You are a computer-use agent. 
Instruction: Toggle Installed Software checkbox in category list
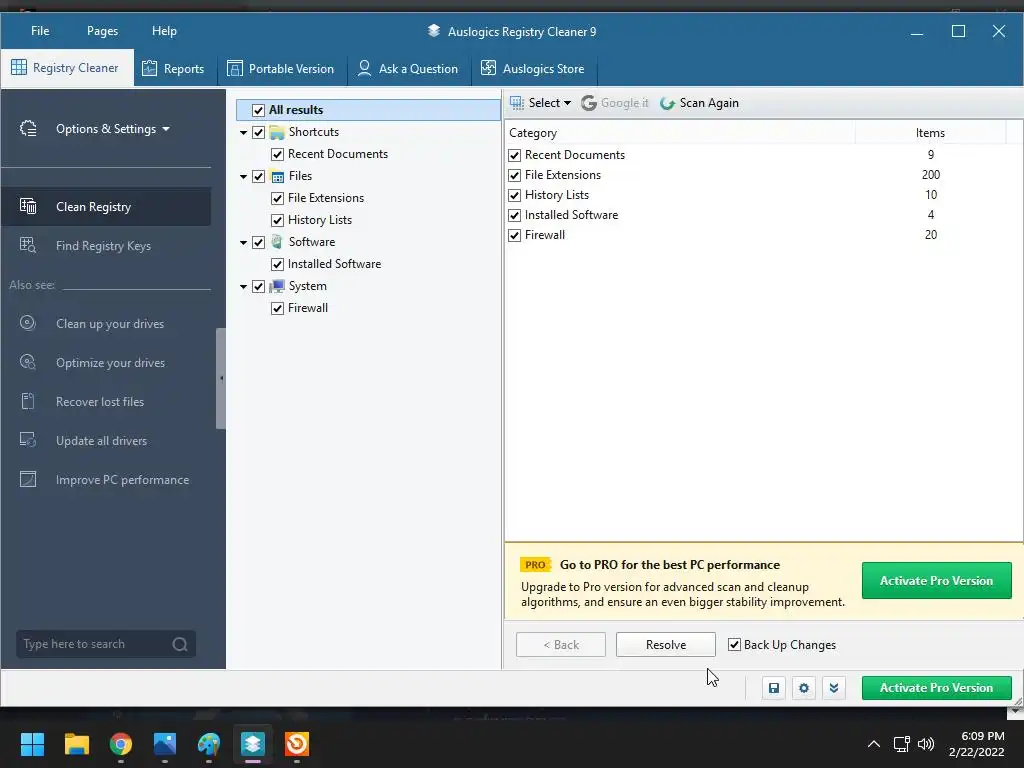coord(515,216)
